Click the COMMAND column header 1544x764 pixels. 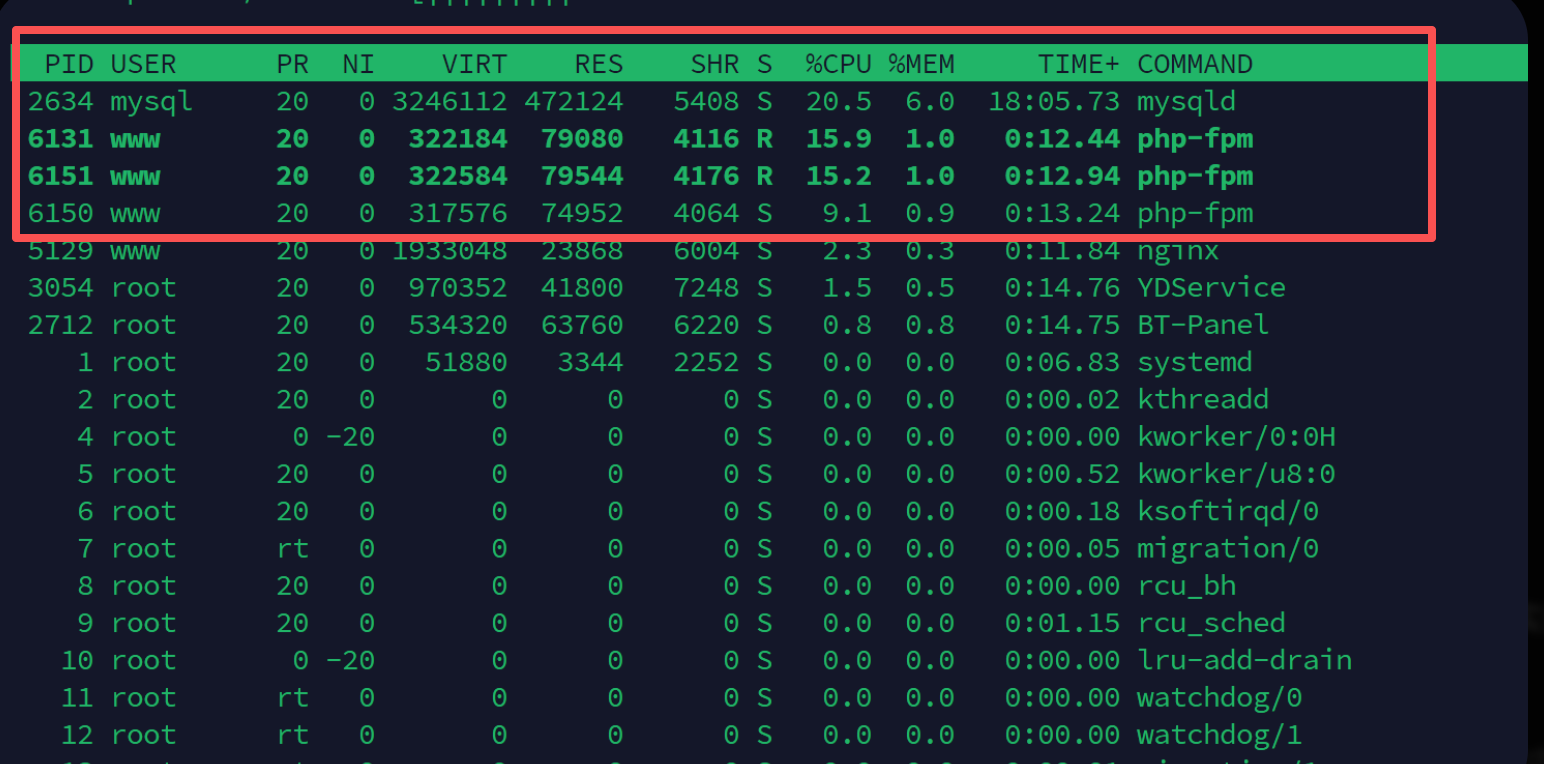click(x=1194, y=64)
